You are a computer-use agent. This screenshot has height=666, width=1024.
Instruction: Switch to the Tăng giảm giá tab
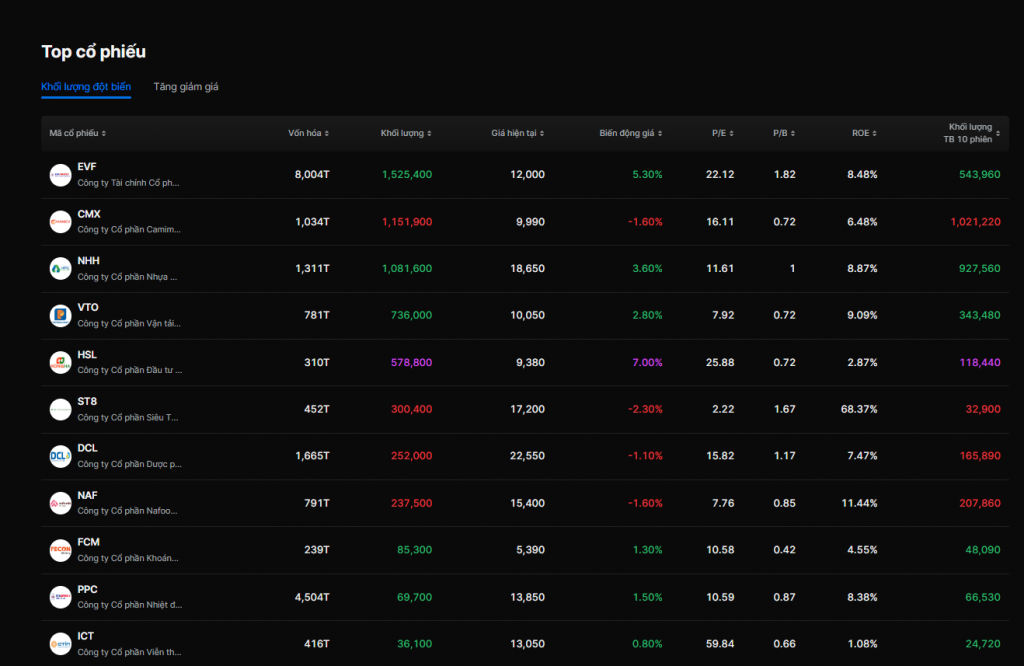pos(186,87)
